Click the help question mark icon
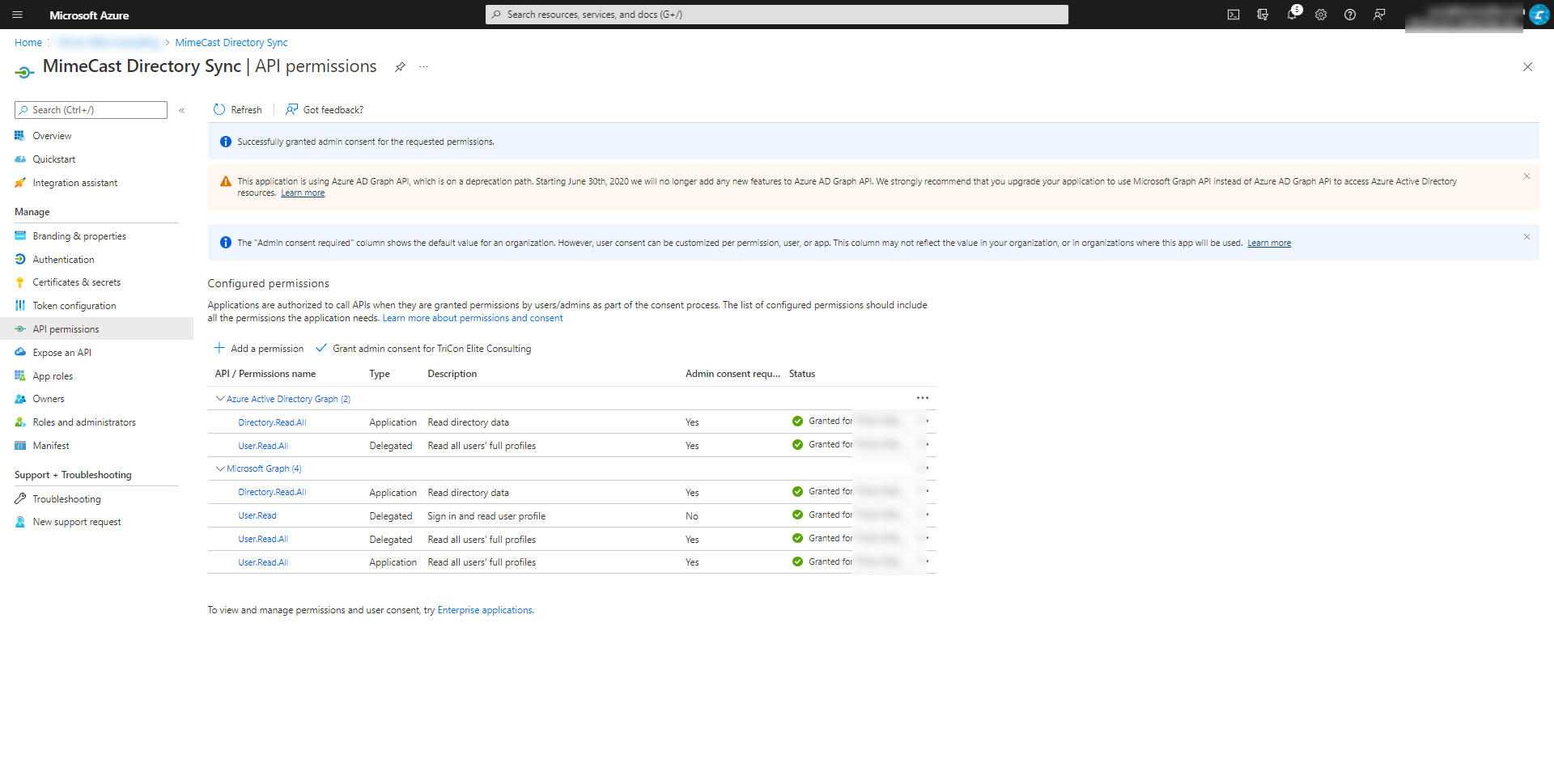 pos(1350,15)
